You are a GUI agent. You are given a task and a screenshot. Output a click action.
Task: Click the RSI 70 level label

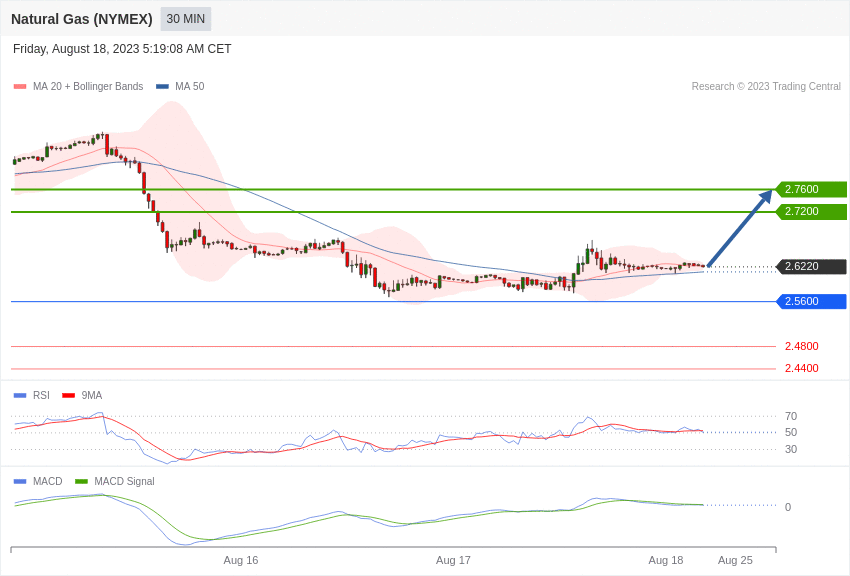click(x=791, y=416)
